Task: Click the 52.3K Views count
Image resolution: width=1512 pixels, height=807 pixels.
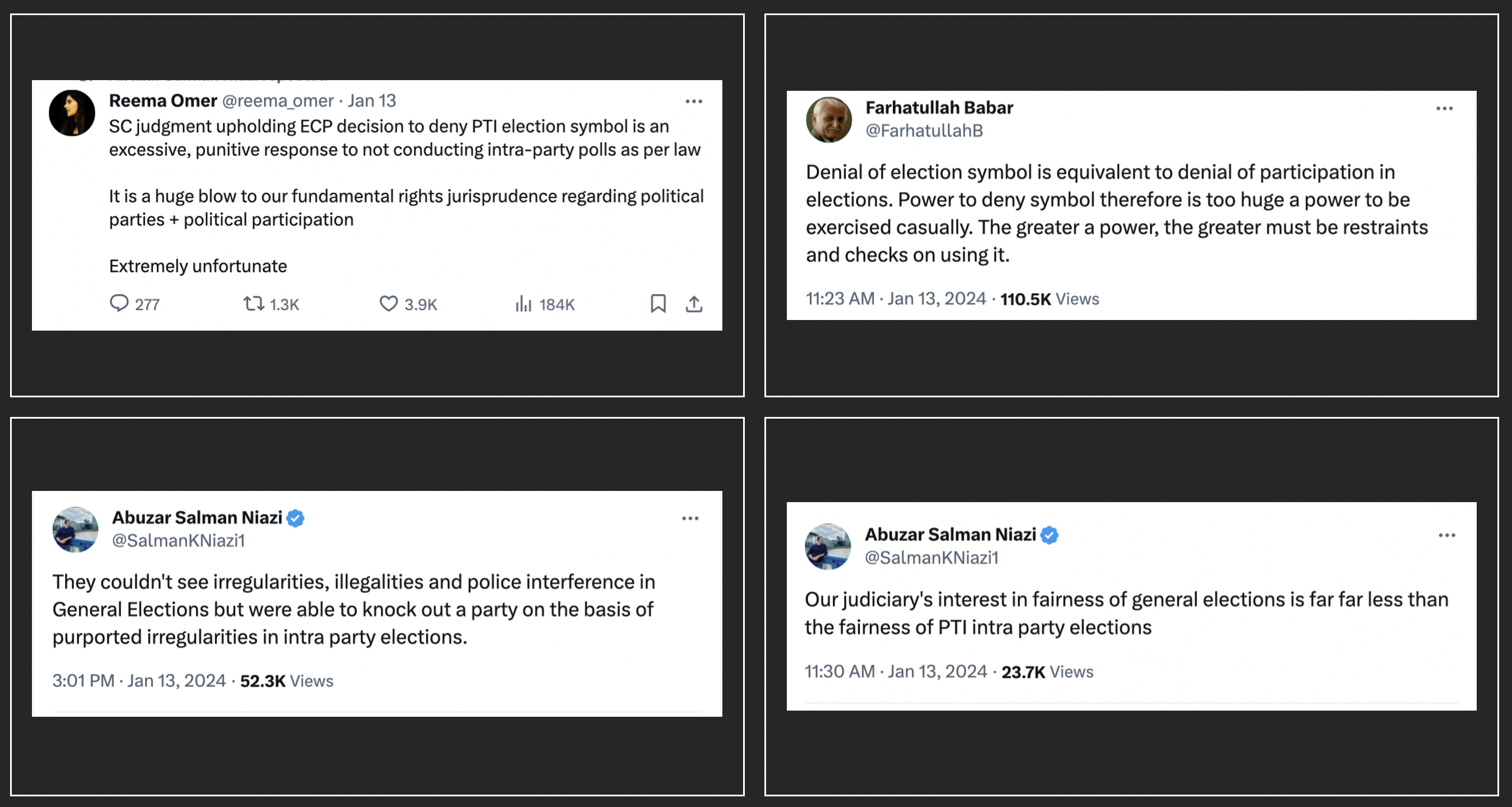Action: coord(286,681)
